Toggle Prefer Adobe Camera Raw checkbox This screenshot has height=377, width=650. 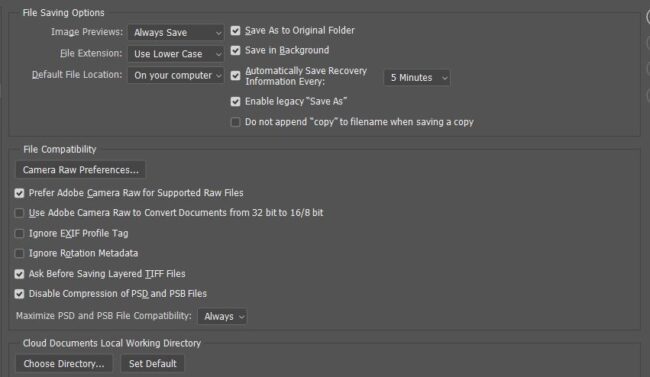pos(19,193)
